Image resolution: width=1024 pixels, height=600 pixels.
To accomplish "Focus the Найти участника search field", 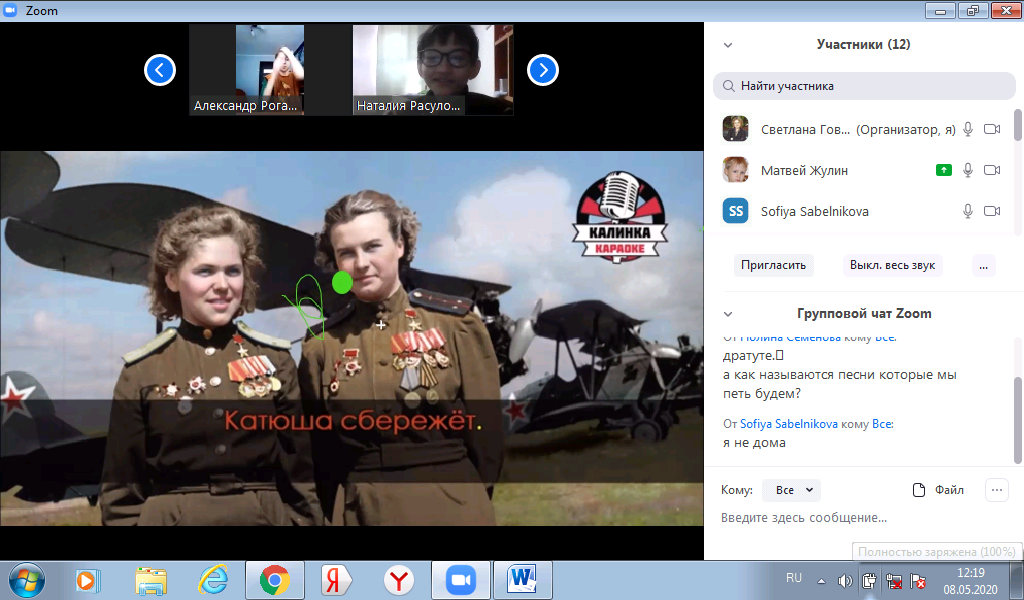I will coord(864,86).
